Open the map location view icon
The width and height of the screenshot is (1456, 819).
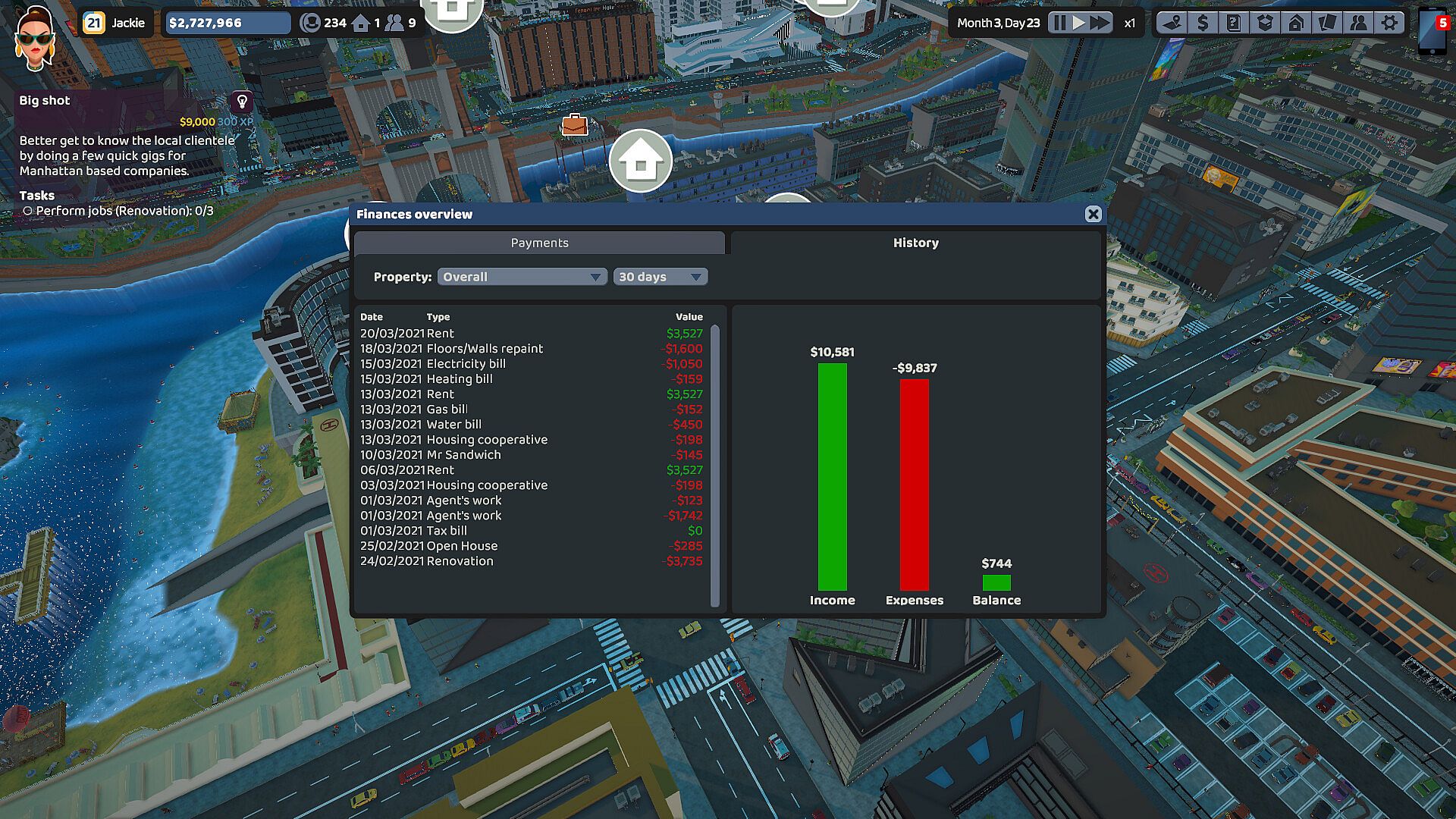[1172, 23]
